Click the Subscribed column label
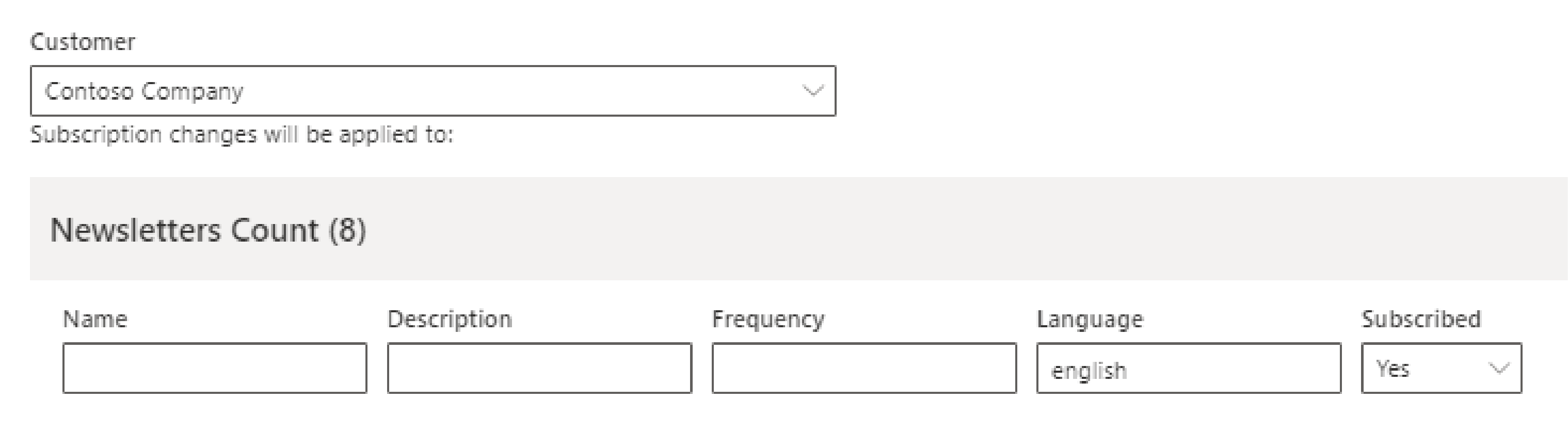Image resolution: width=1568 pixels, height=446 pixels. [x=1421, y=320]
